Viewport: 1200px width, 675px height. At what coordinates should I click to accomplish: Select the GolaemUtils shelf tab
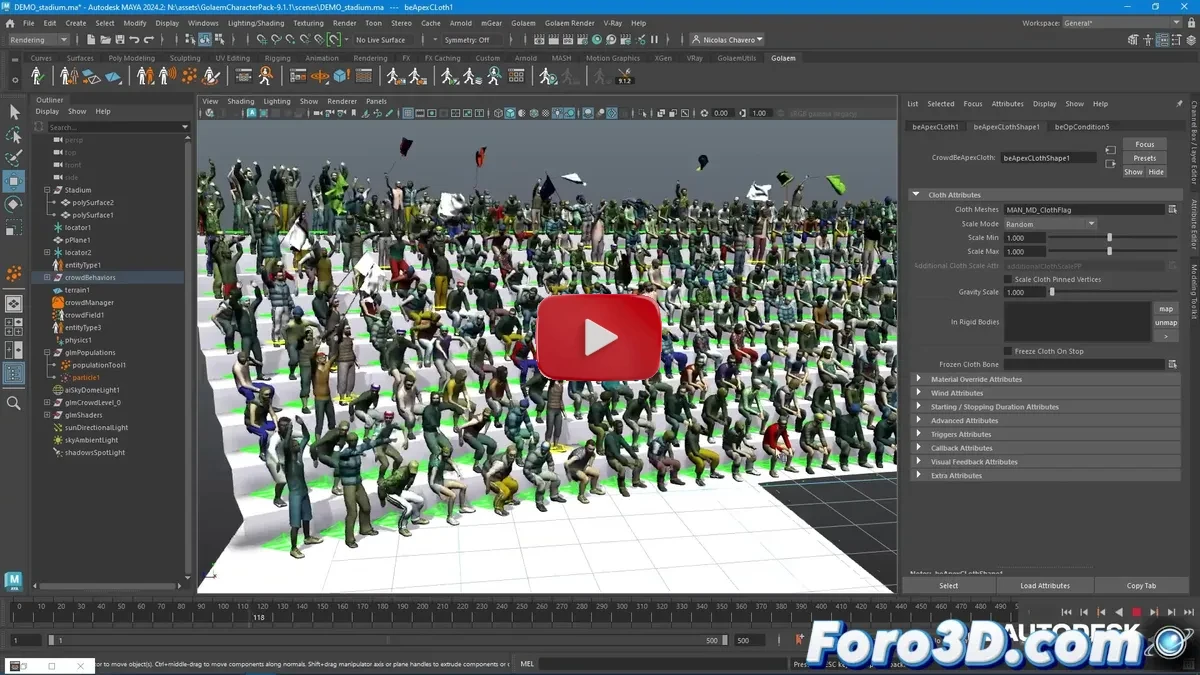pyautogui.click(x=737, y=58)
